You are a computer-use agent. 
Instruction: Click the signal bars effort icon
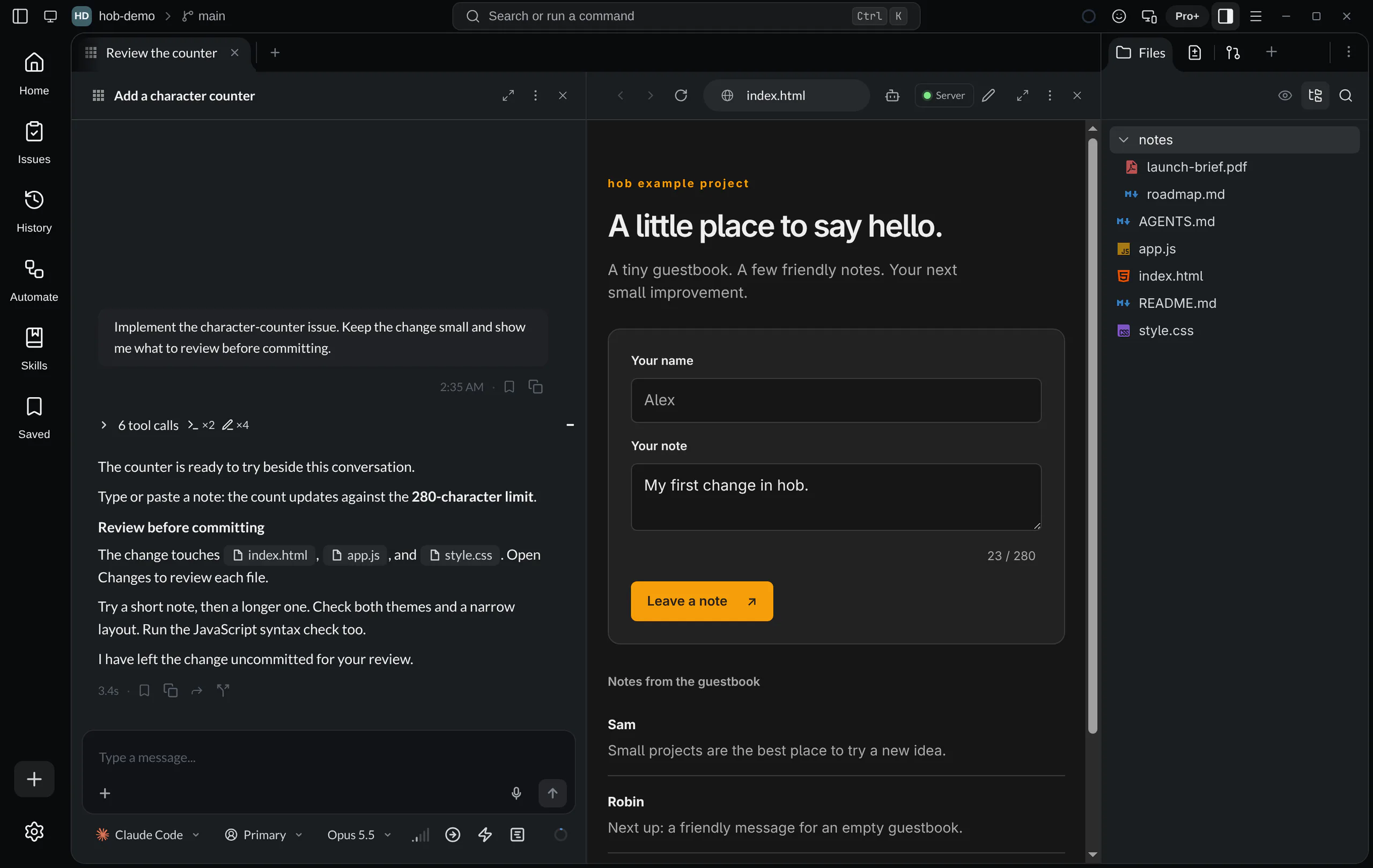coord(421,834)
